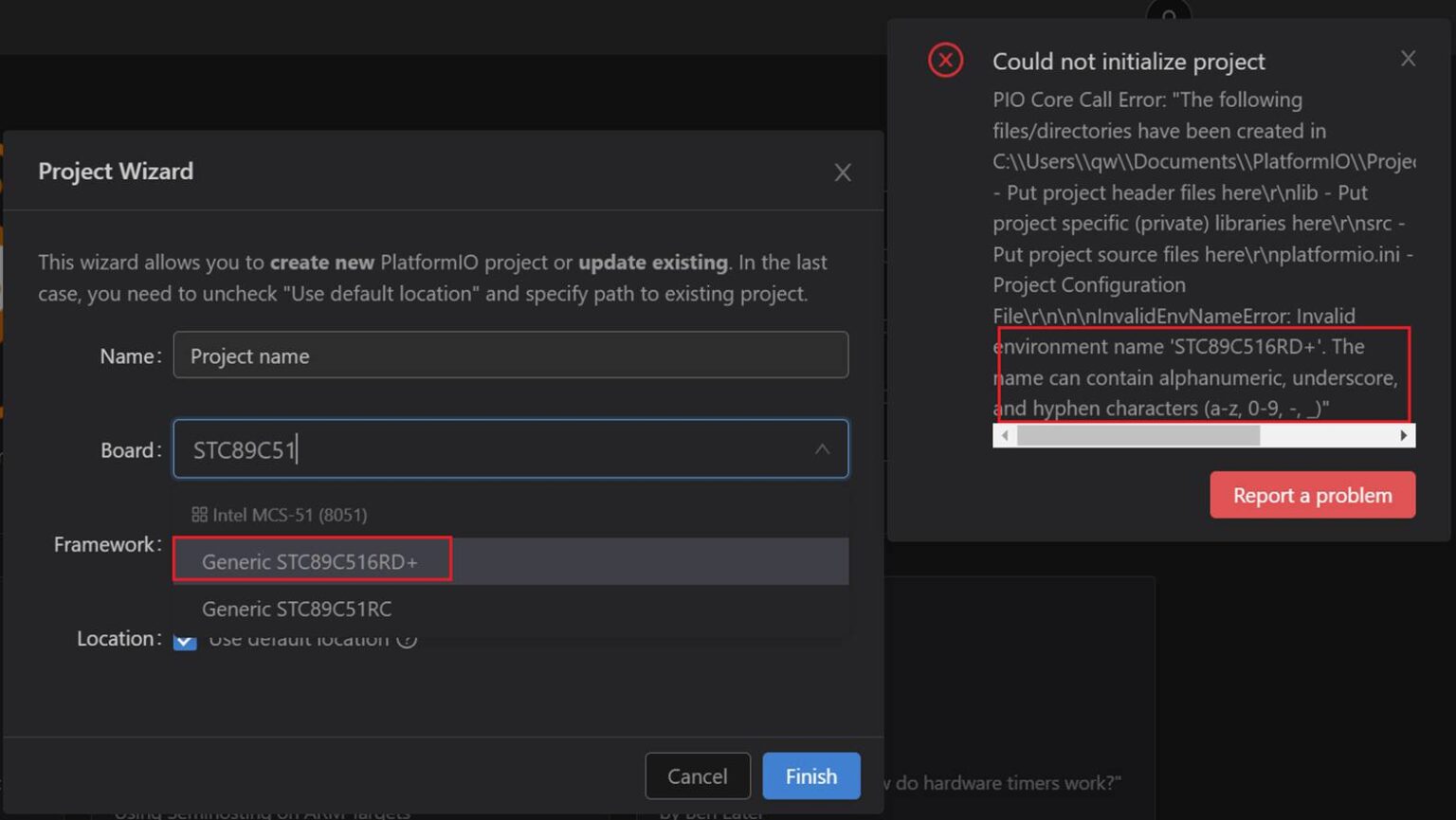
Task: Uncheck the "Use default location" checkbox
Action: pos(183,643)
